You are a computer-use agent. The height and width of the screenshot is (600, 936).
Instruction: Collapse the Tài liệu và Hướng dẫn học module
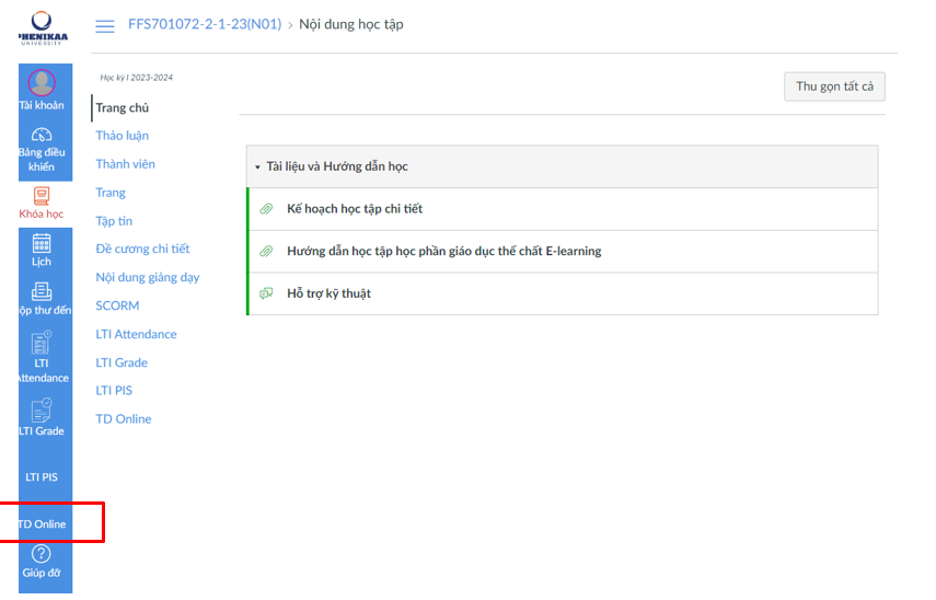[257, 167]
